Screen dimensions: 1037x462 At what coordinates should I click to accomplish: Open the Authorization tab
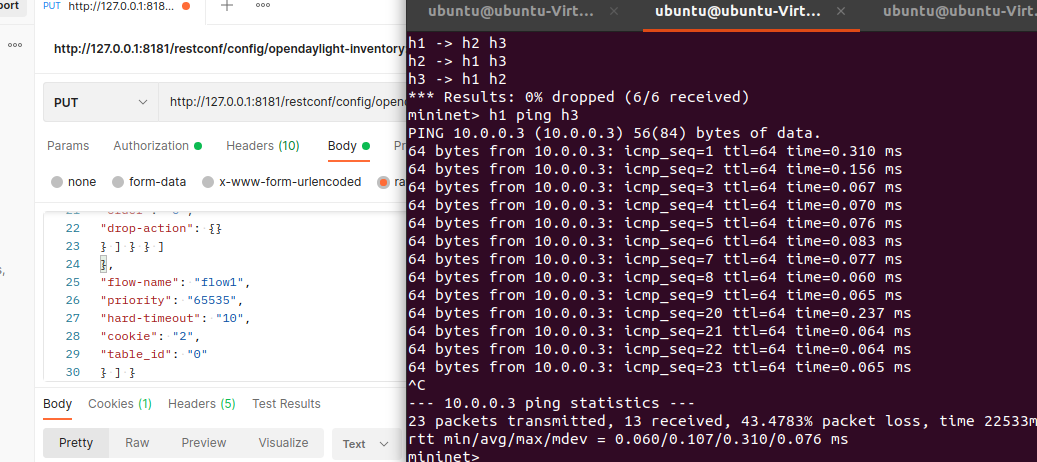click(157, 145)
